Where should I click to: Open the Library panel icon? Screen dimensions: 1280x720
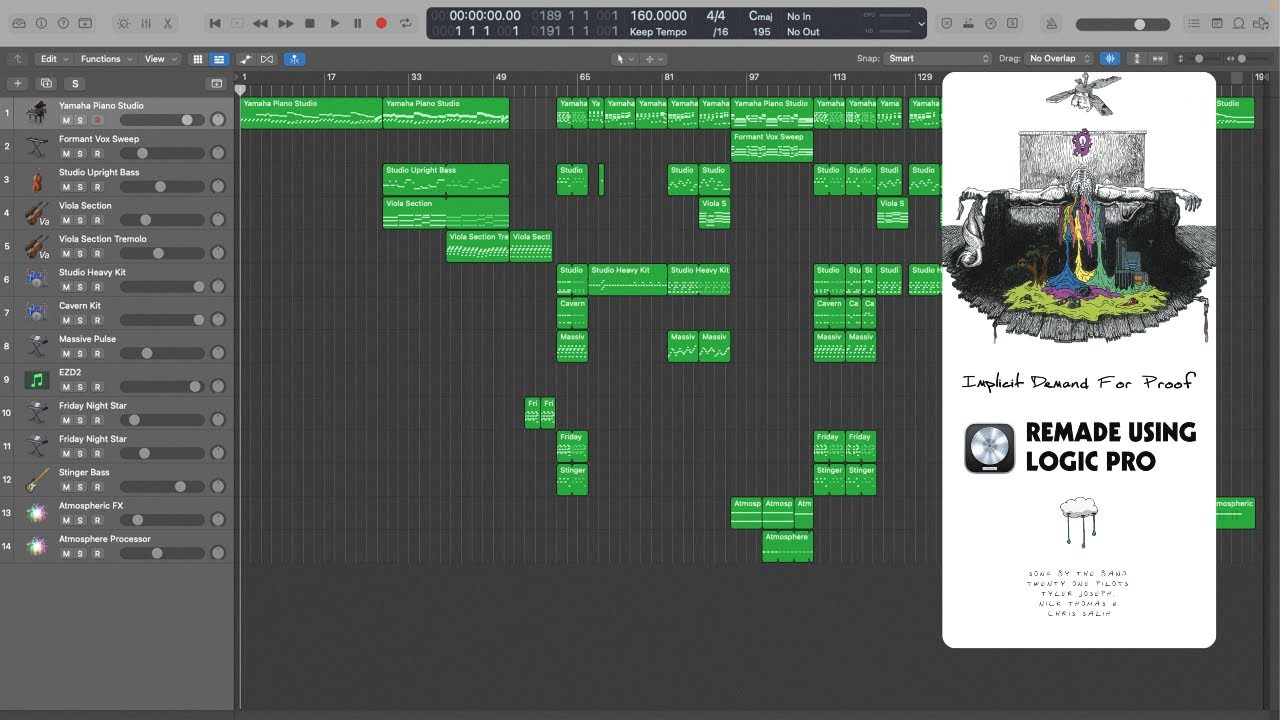click(19, 23)
